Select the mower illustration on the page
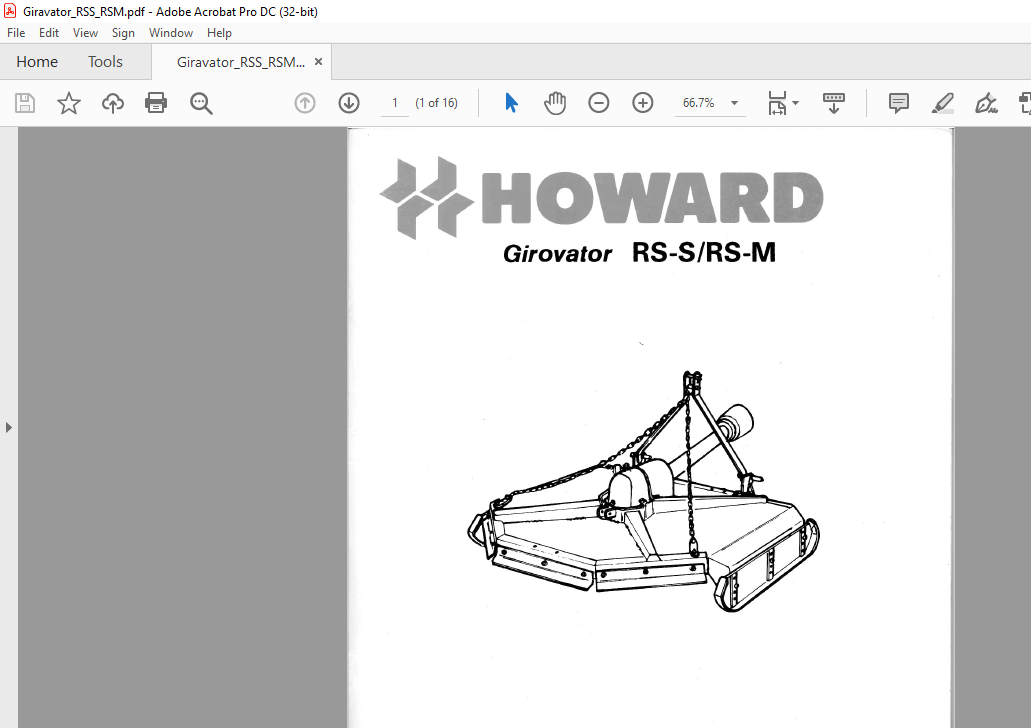Viewport: 1031px width, 728px height. coord(643,491)
